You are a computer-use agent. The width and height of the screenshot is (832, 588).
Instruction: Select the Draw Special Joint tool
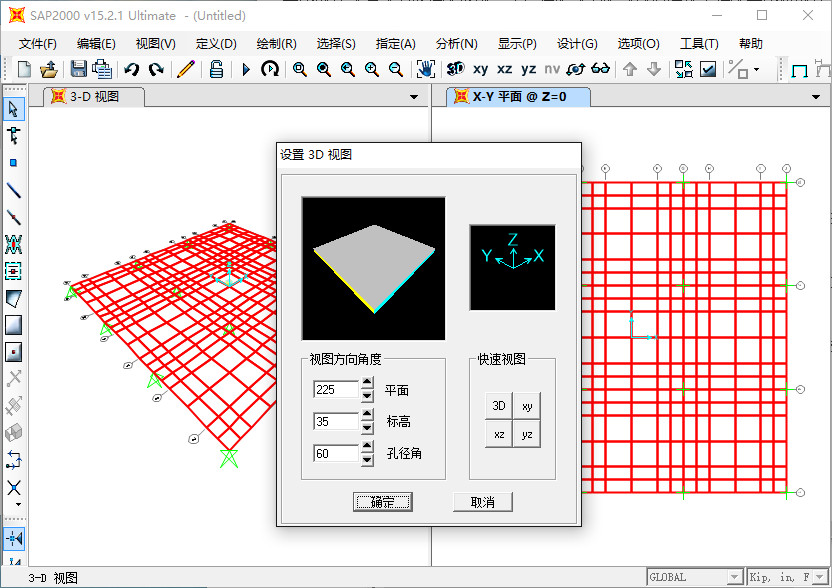pyautogui.click(x=14, y=162)
